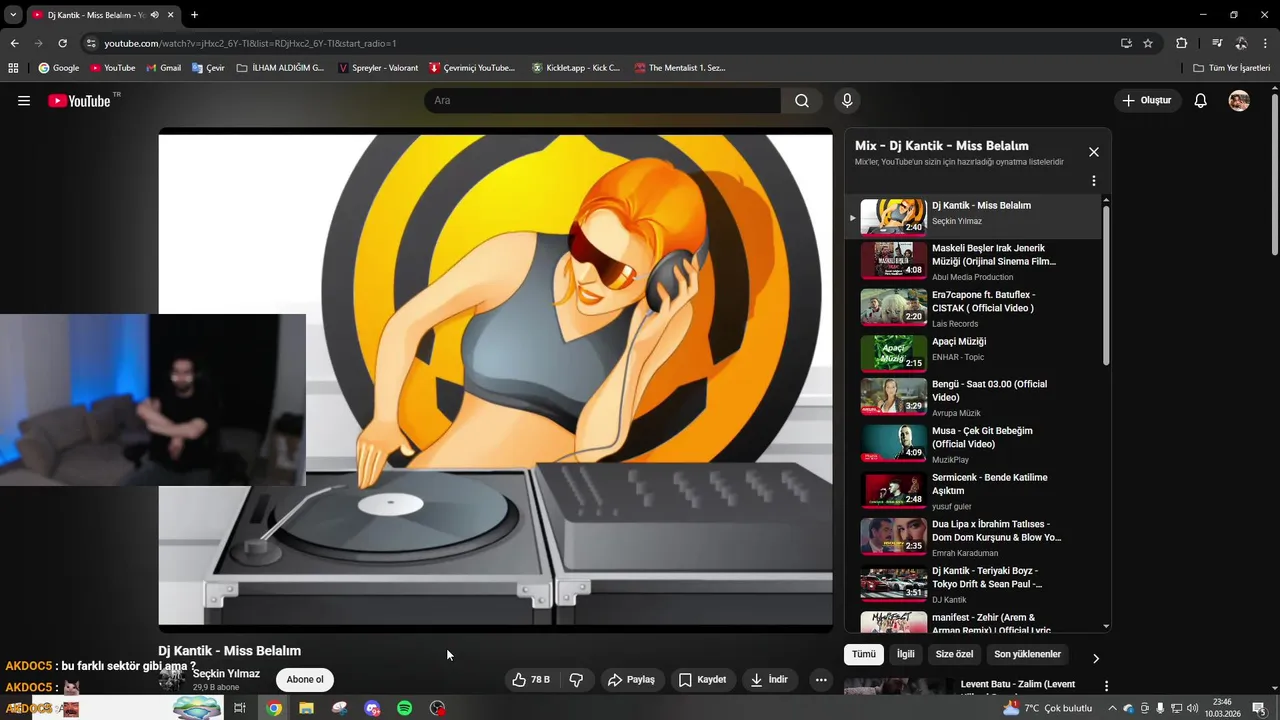Screen dimensions: 1280x720
Task: Open the Mix playlist three-dot options
Action: (x=1094, y=181)
